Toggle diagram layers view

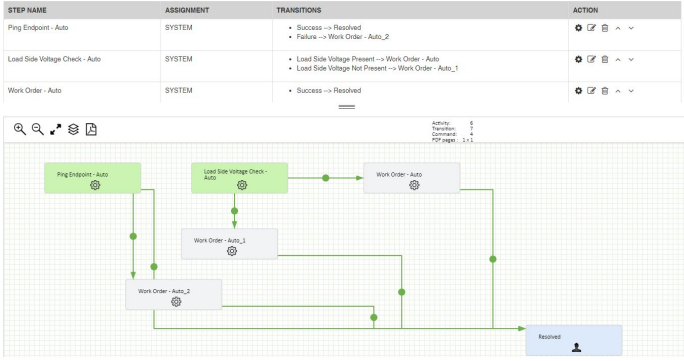click(73, 129)
